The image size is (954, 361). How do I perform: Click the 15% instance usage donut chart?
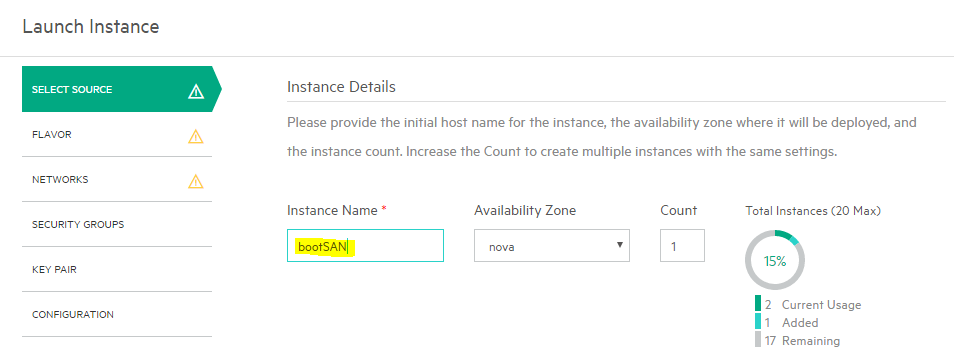775,261
